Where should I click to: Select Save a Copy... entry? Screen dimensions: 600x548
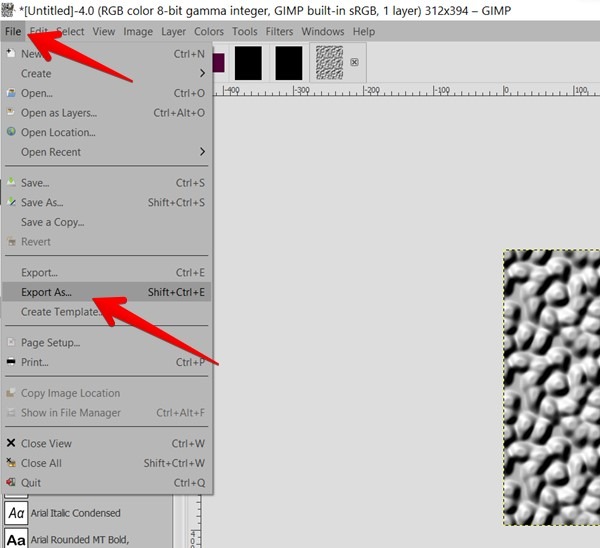106,222
